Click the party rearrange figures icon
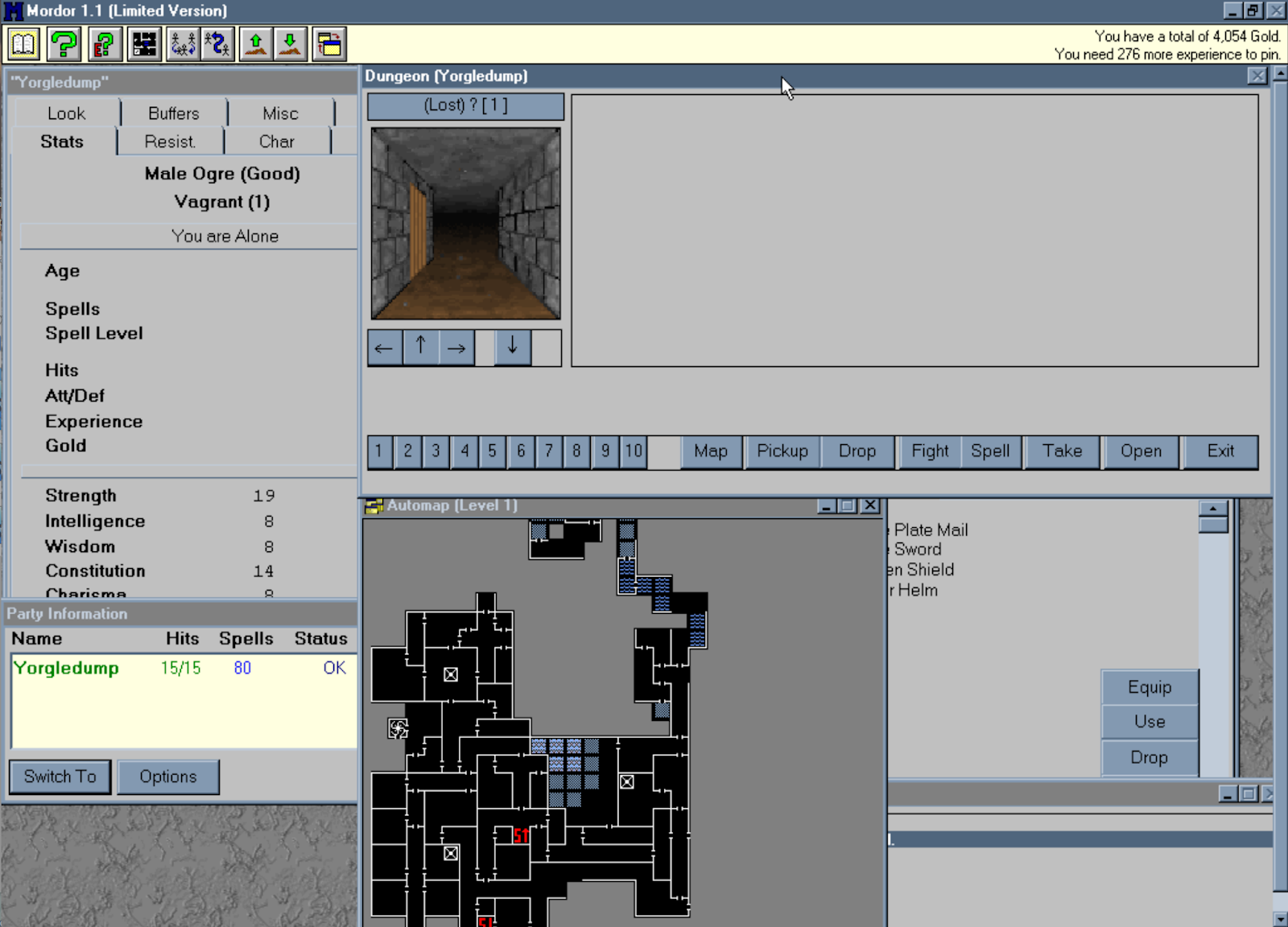The height and width of the screenshot is (927, 1288). [183, 44]
